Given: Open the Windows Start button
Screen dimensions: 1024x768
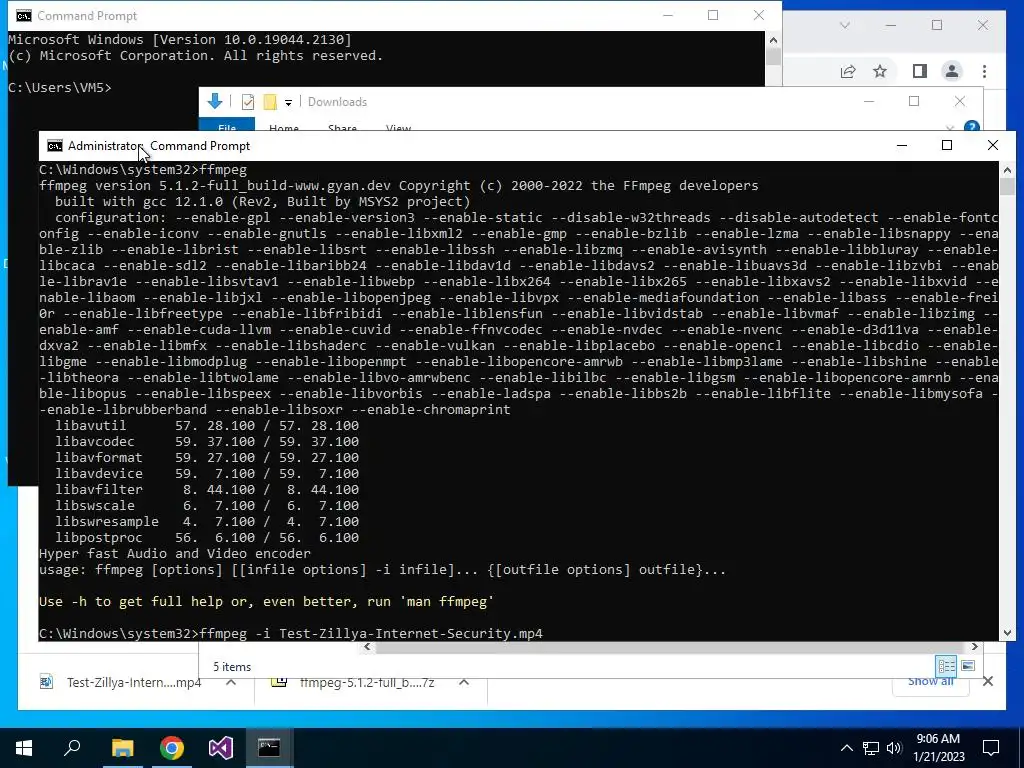Looking at the screenshot, I should [24, 748].
